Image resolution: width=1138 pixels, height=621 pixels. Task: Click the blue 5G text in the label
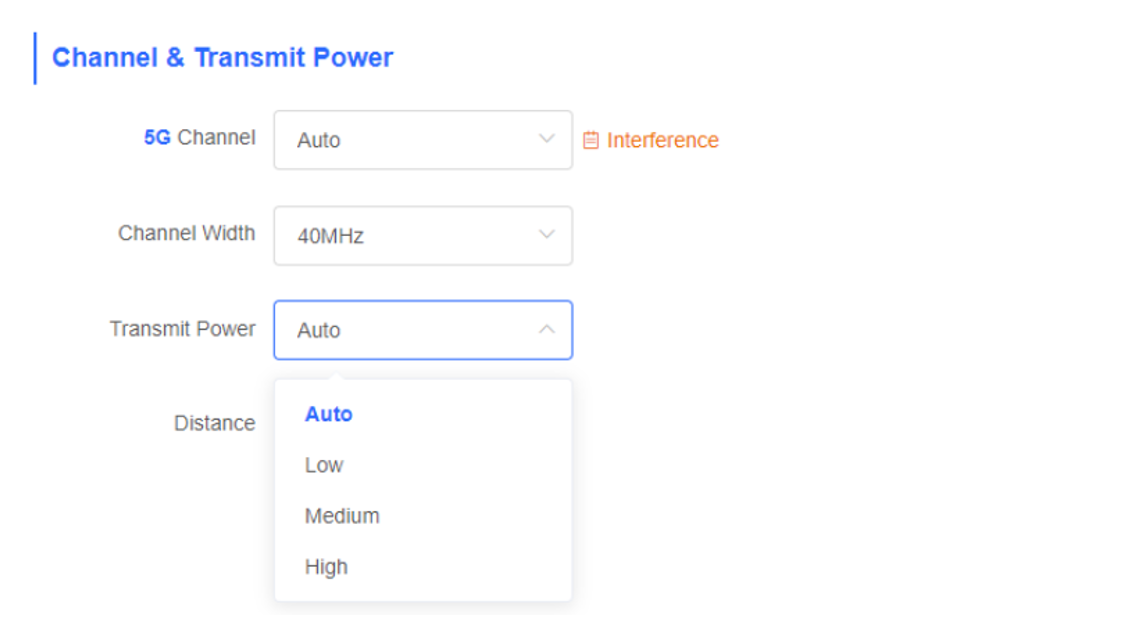[x=157, y=137]
